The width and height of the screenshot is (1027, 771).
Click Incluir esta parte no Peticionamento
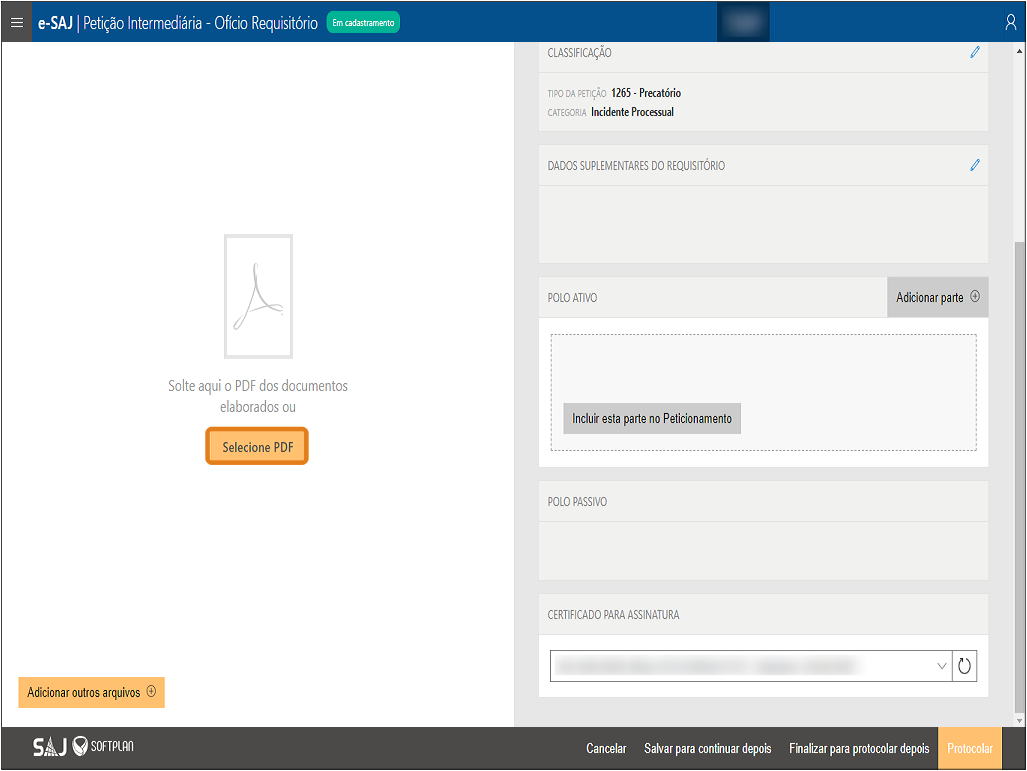652,419
